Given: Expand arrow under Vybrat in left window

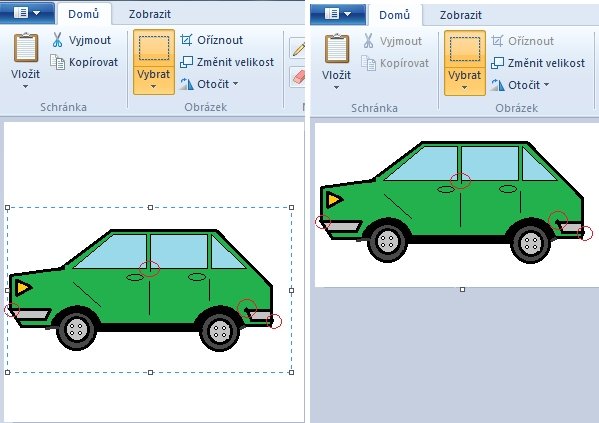Looking at the screenshot, I should (154, 87).
